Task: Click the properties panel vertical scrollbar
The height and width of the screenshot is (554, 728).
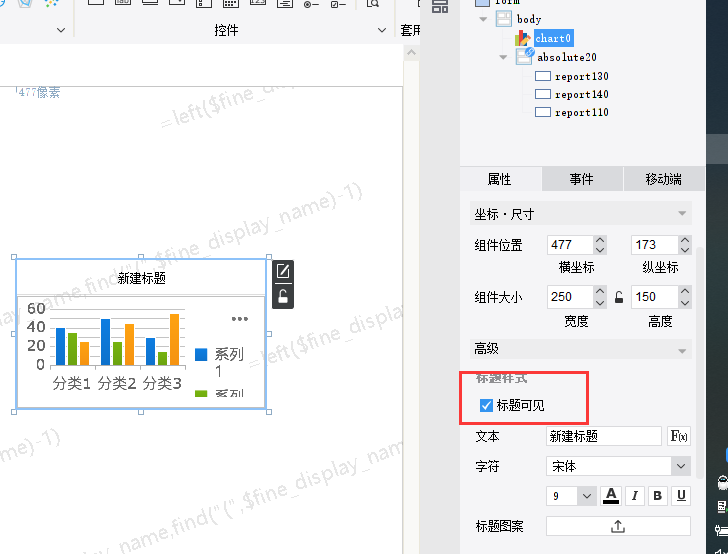Action: 700,362
